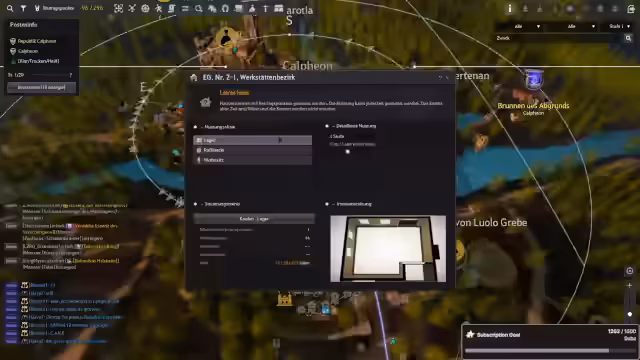Click the horseshoe-shaped icon in top toolbar
The width and height of the screenshot is (640, 360).
pos(225,8)
